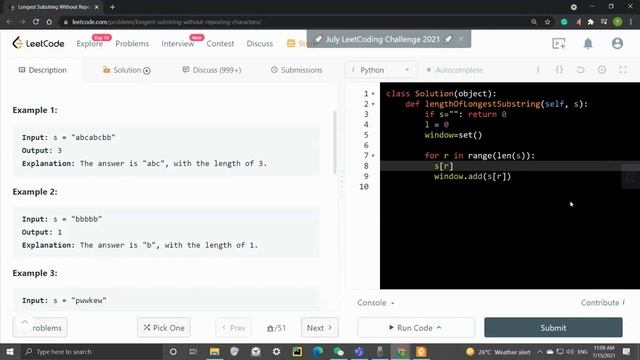The image size is (640, 360).
Task: Open the weather alert widget
Action: point(498,351)
